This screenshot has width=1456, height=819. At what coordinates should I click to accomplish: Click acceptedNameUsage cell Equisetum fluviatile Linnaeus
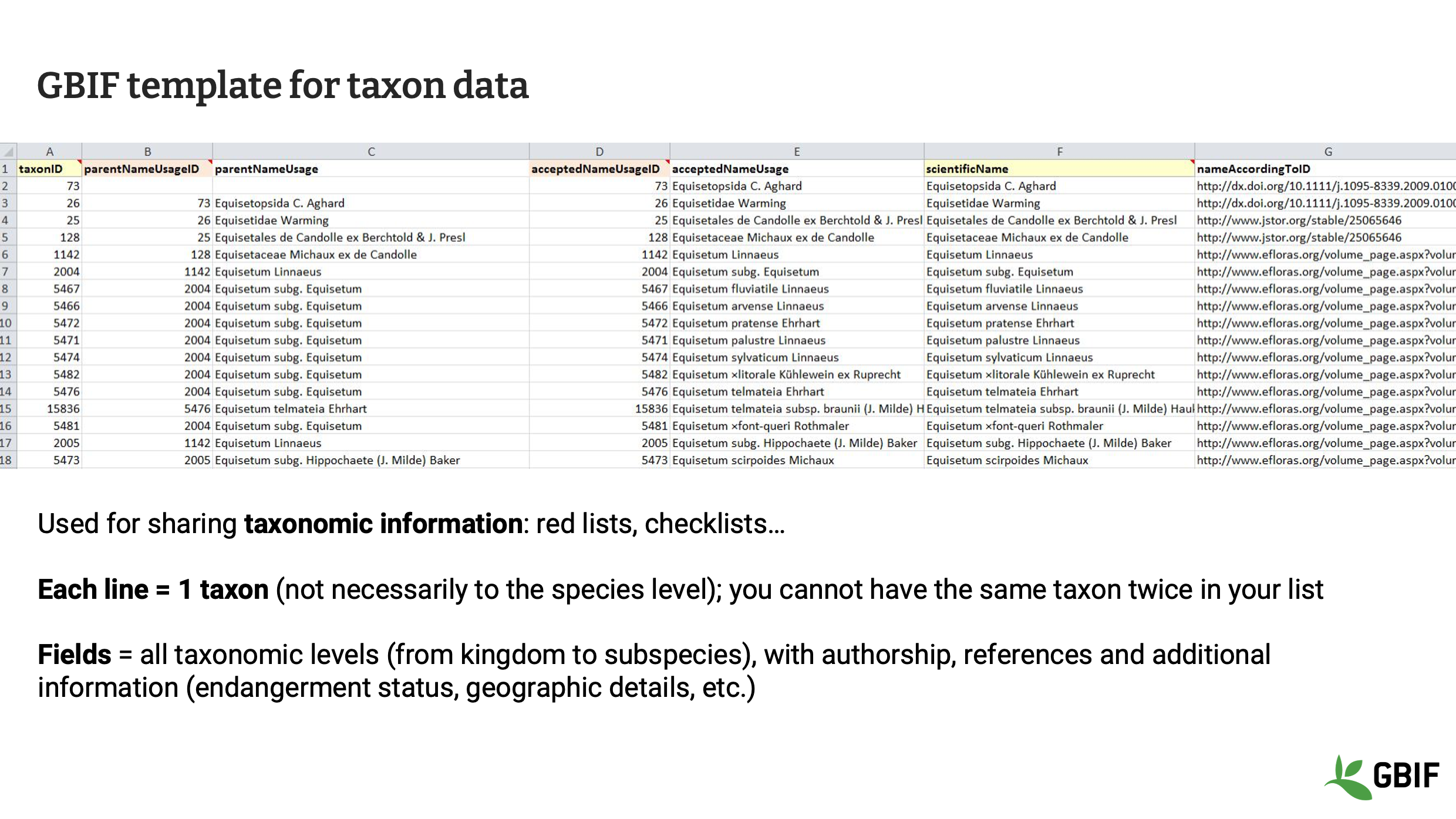pyautogui.click(x=797, y=288)
